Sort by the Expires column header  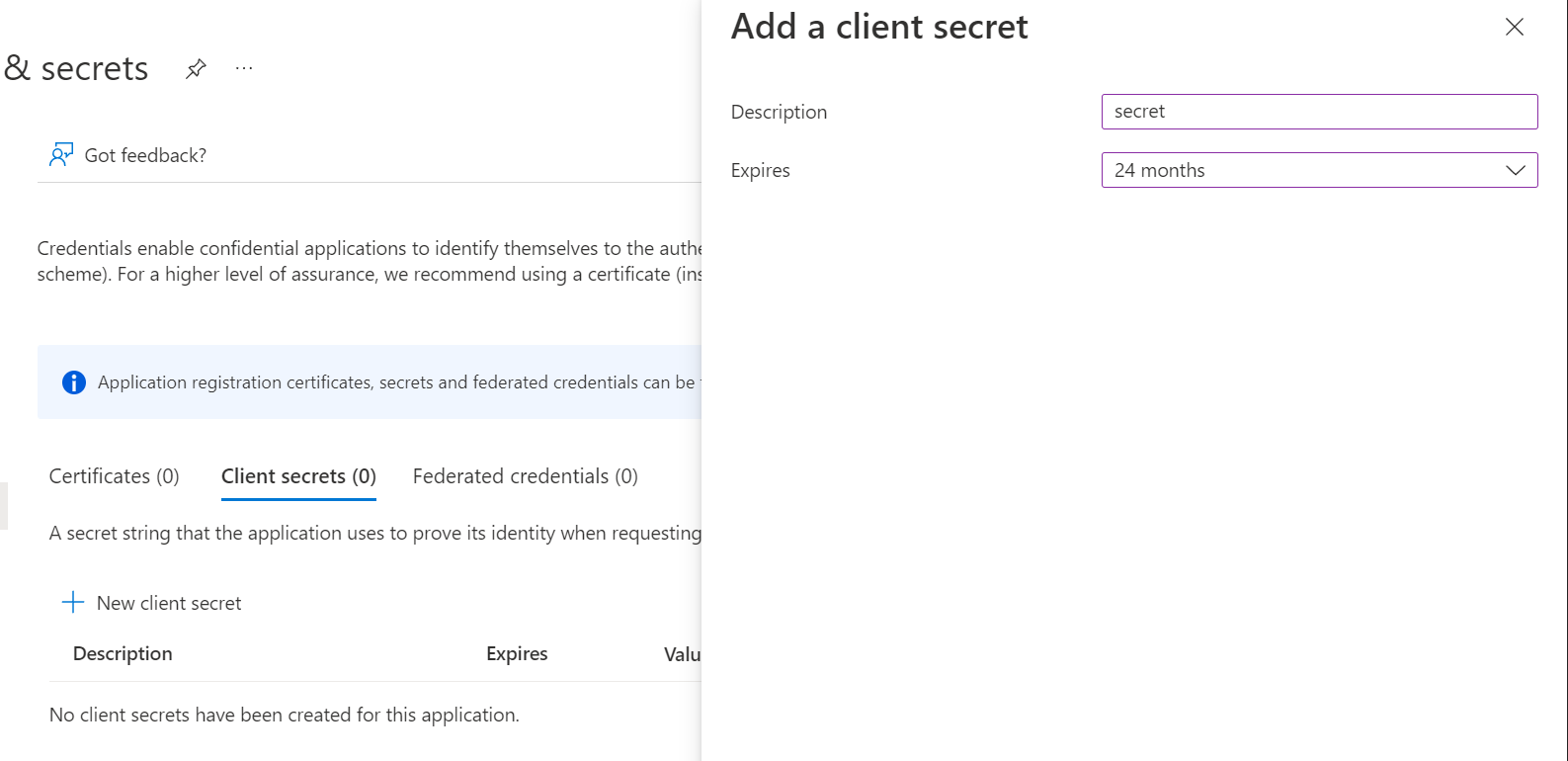pyautogui.click(x=517, y=653)
